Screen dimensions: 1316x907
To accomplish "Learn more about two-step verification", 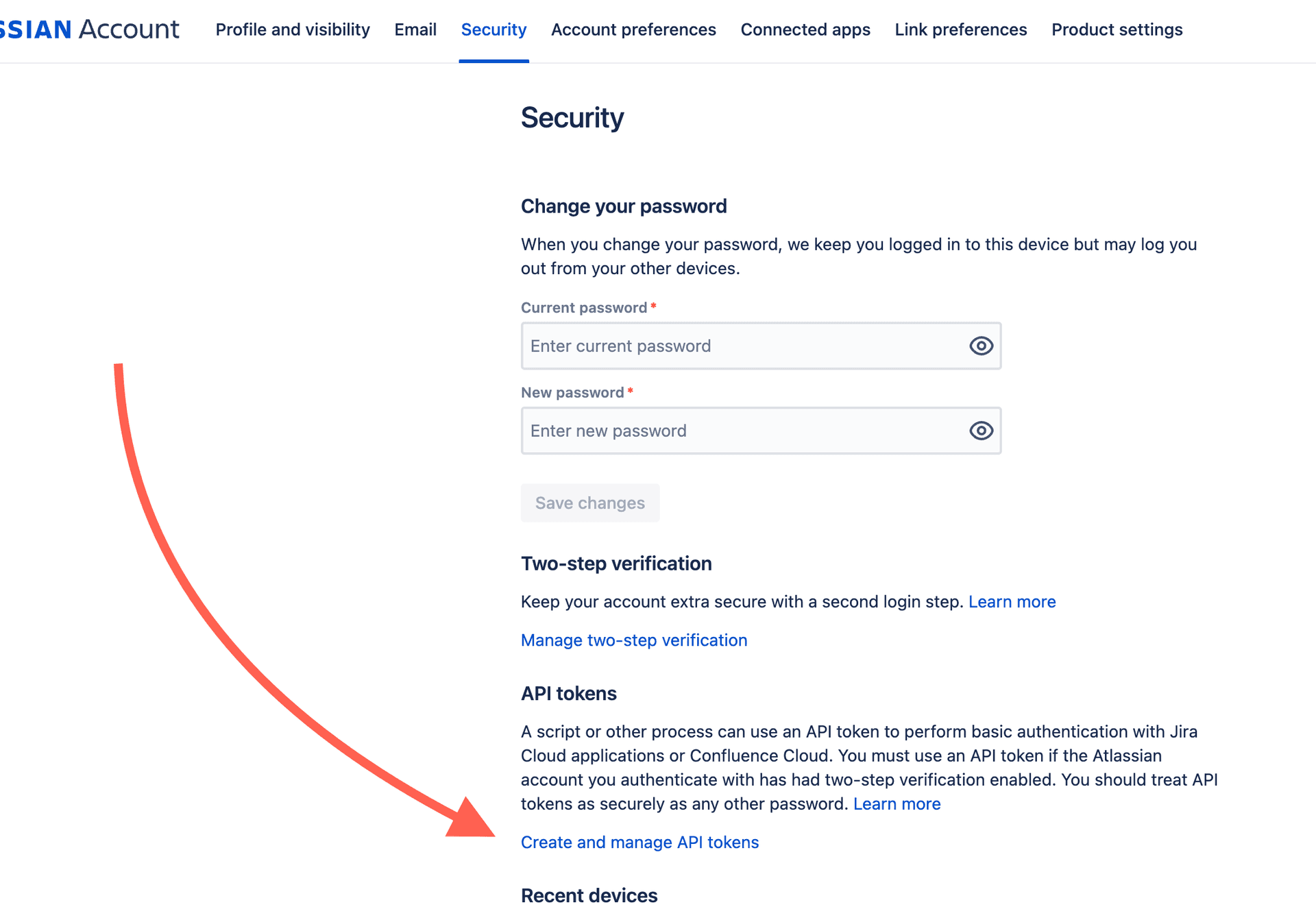I will click(x=1012, y=601).
